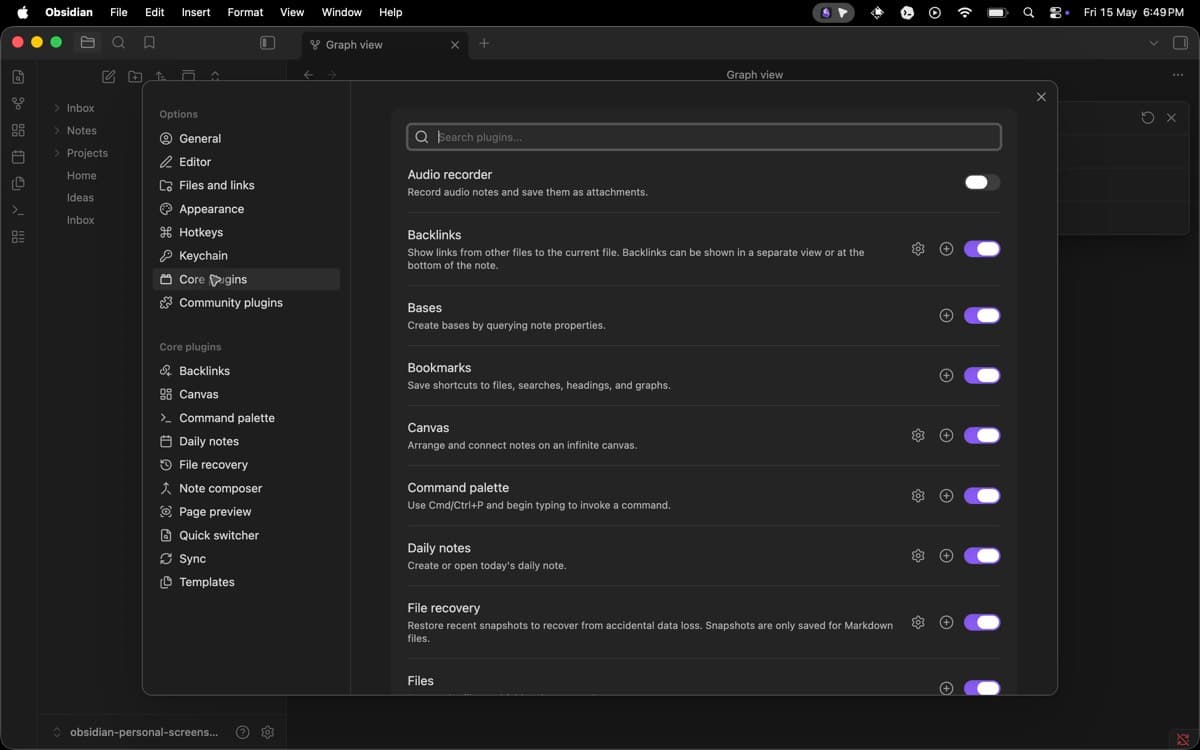This screenshot has width=1200, height=750.
Task: Open the Insert menu
Action: click(196, 12)
